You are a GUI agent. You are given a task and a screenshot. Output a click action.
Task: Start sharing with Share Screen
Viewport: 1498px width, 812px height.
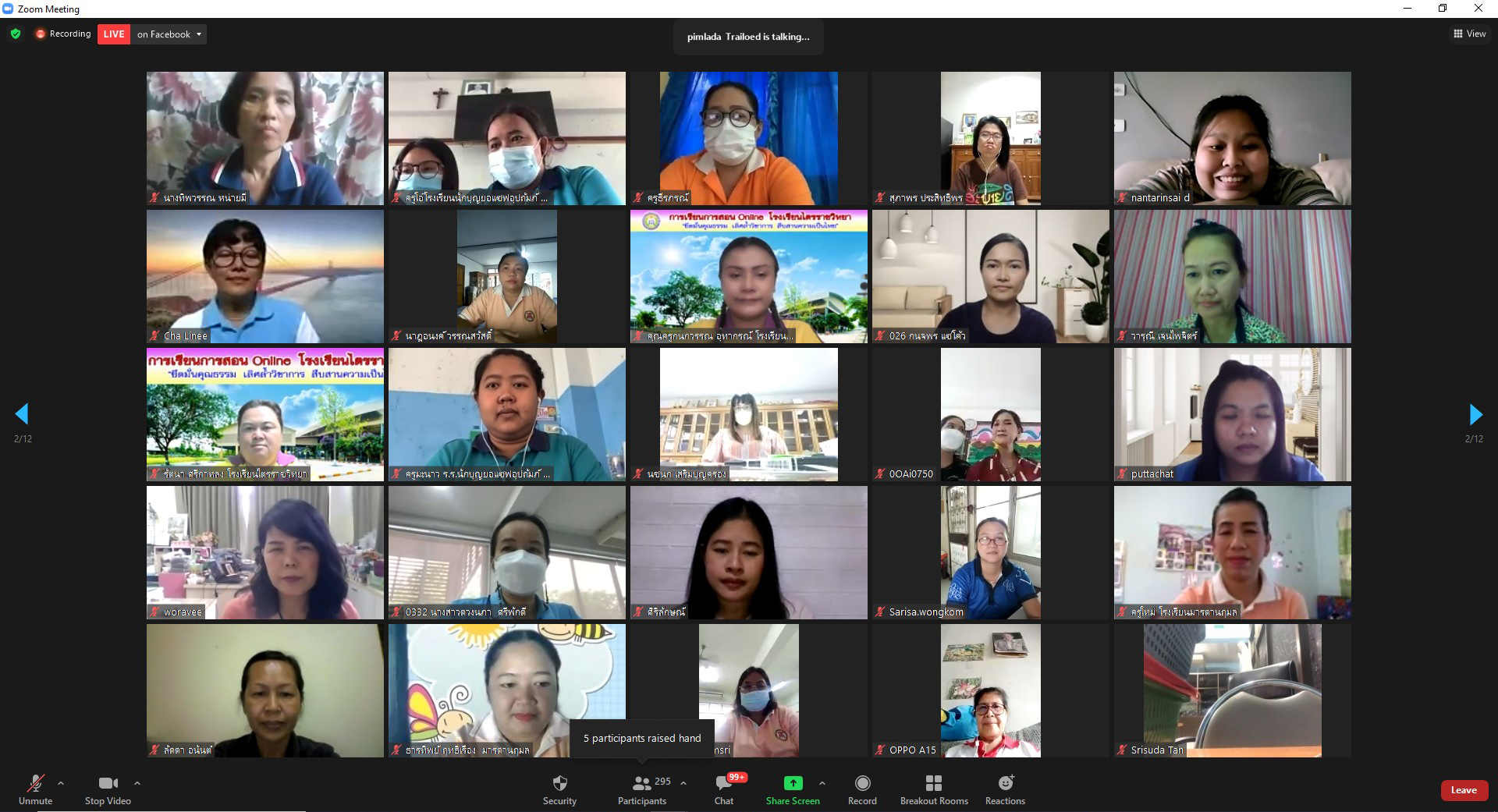coord(793,789)
